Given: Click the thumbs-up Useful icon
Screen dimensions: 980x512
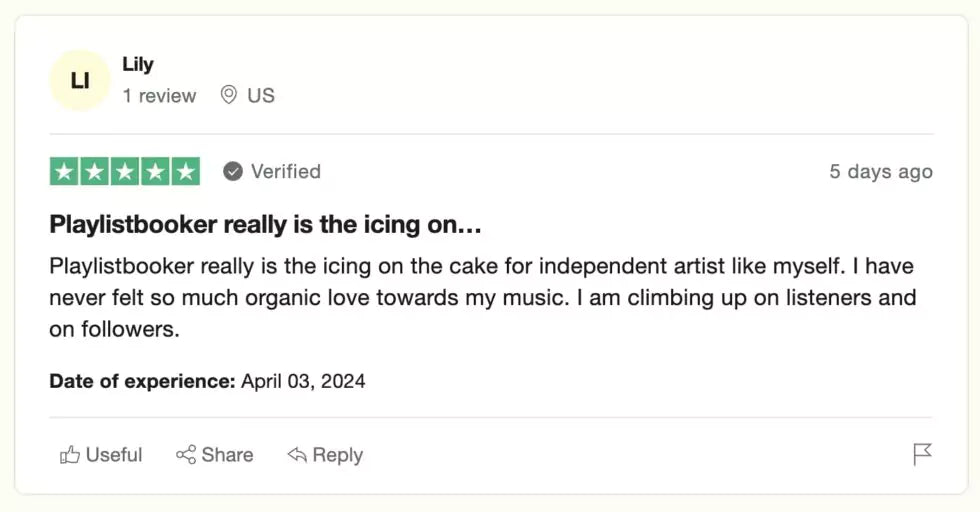Looking at the screenshot, I should [70, 455].
